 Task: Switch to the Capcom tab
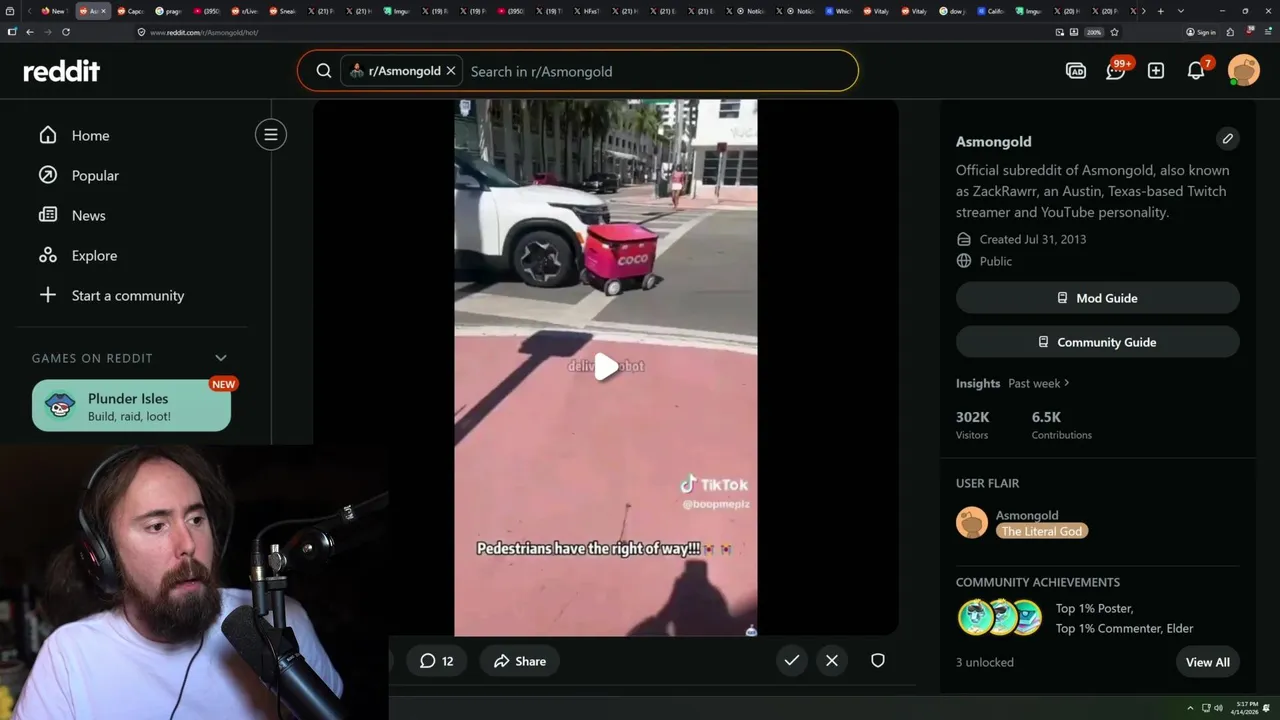pos(130,11)
